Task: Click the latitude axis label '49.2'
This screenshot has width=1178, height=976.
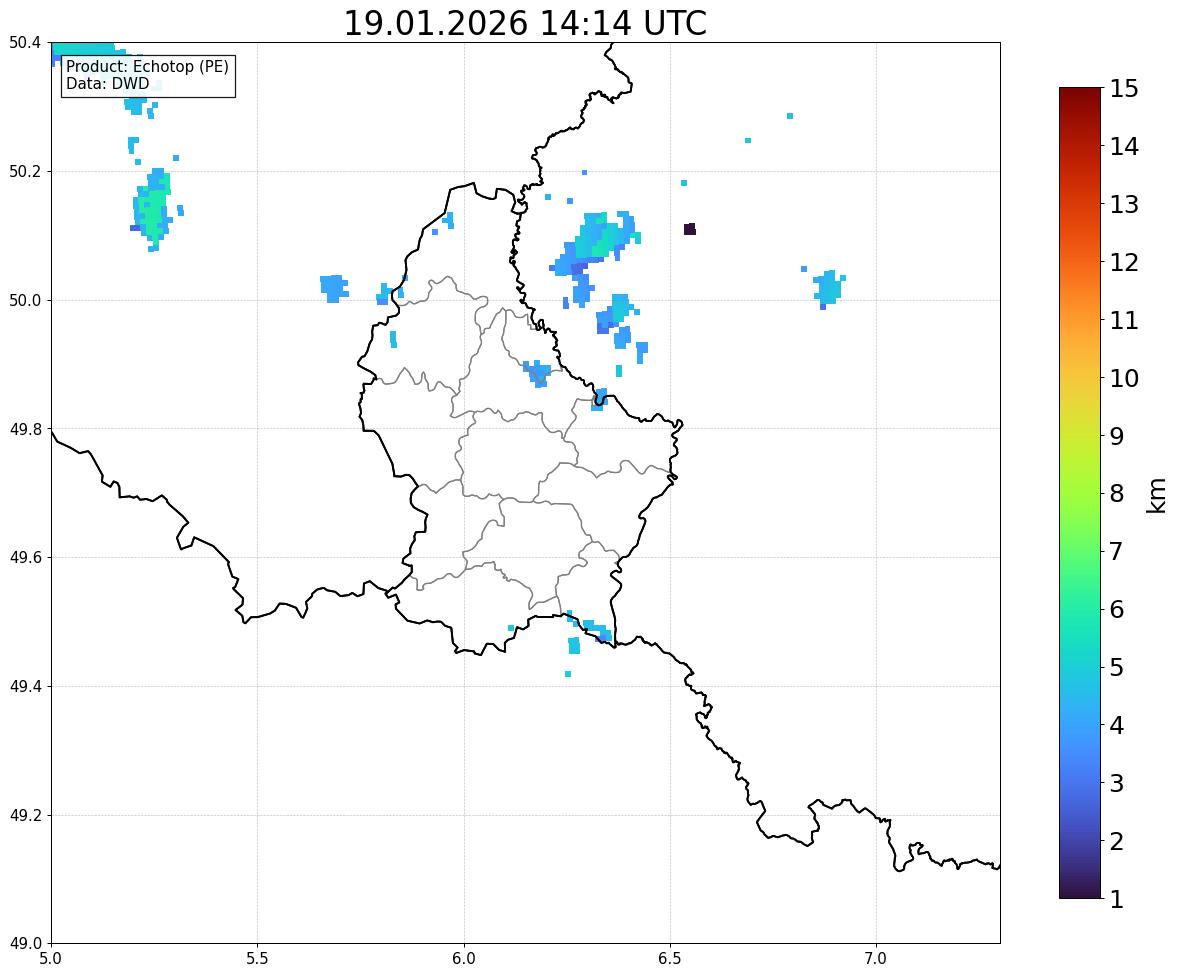Action: click(24, 815)
